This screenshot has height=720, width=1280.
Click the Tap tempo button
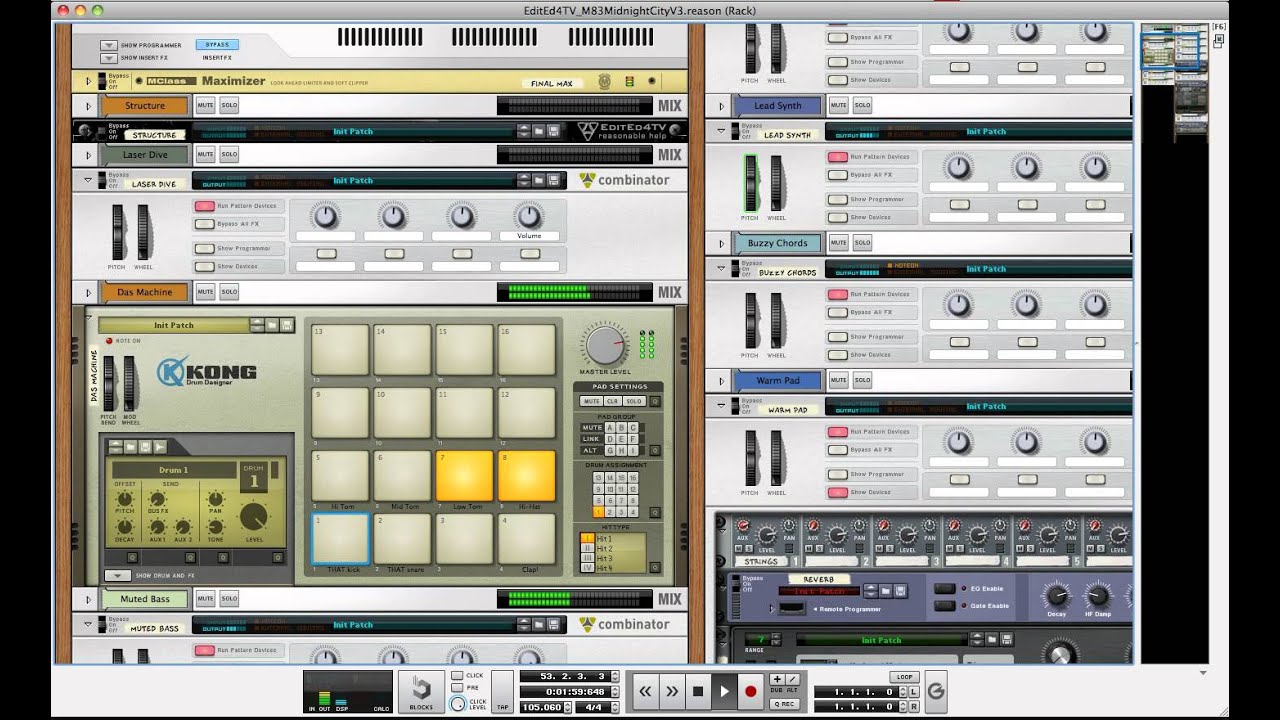click(x=503, y=691)
